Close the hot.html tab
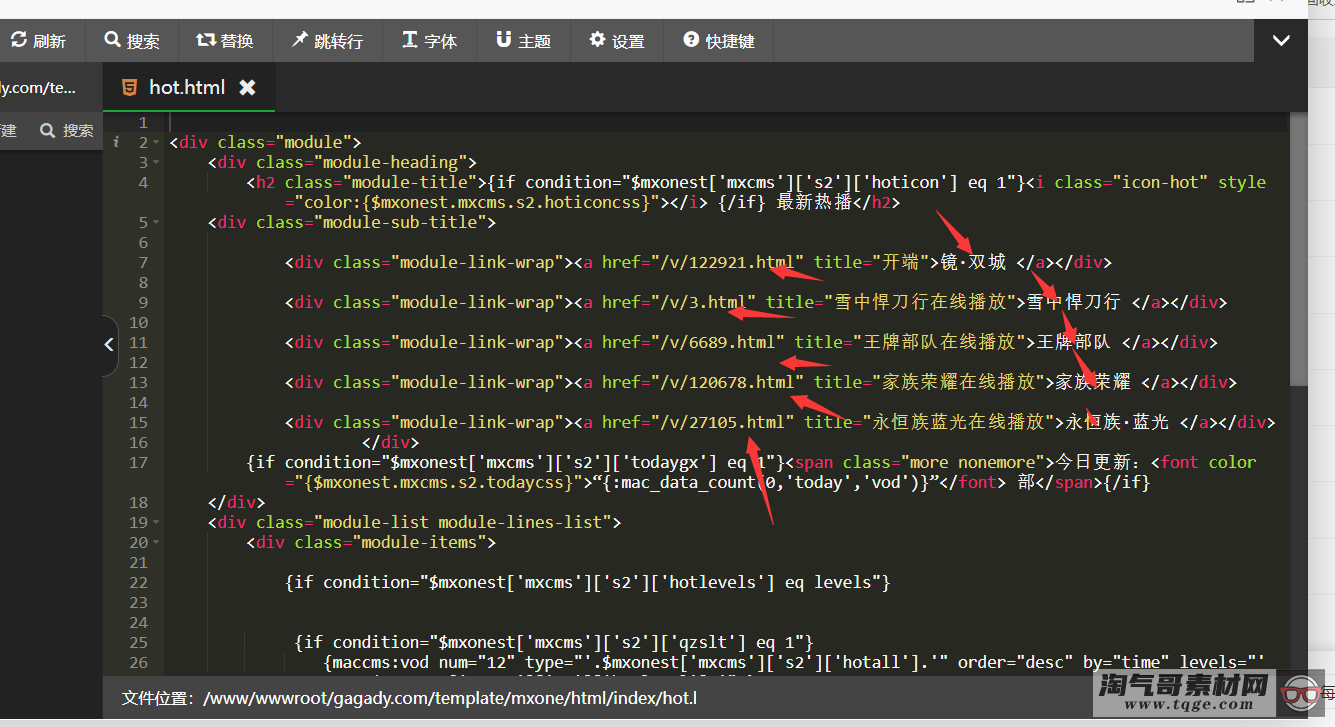The height and width of the screenshot is (727, 1335). (247, 87)
